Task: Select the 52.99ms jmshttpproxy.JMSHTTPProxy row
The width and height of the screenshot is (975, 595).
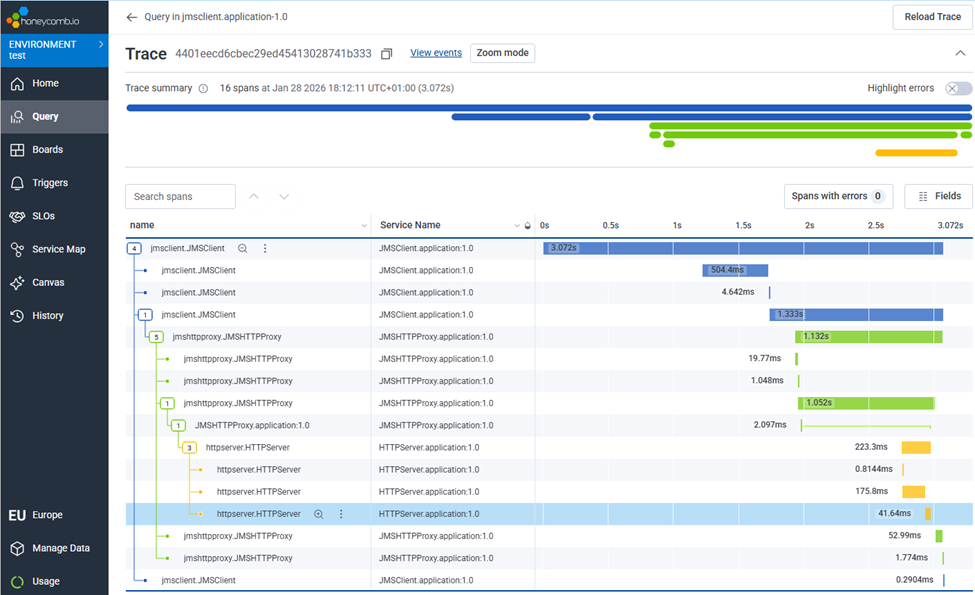Action: (x=549, y=537)
